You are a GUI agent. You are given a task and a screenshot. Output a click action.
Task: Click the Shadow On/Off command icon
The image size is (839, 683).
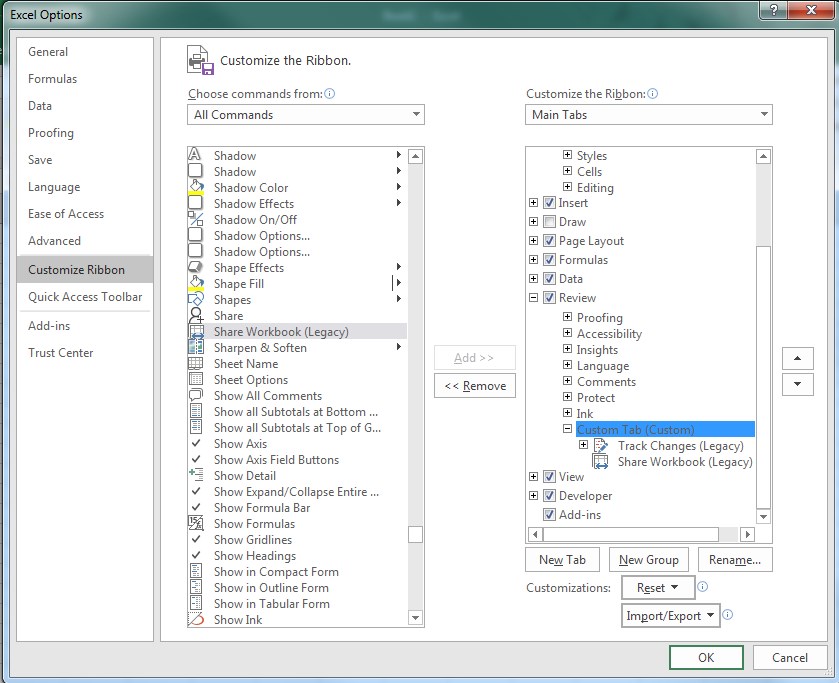[x=196, y=219]
